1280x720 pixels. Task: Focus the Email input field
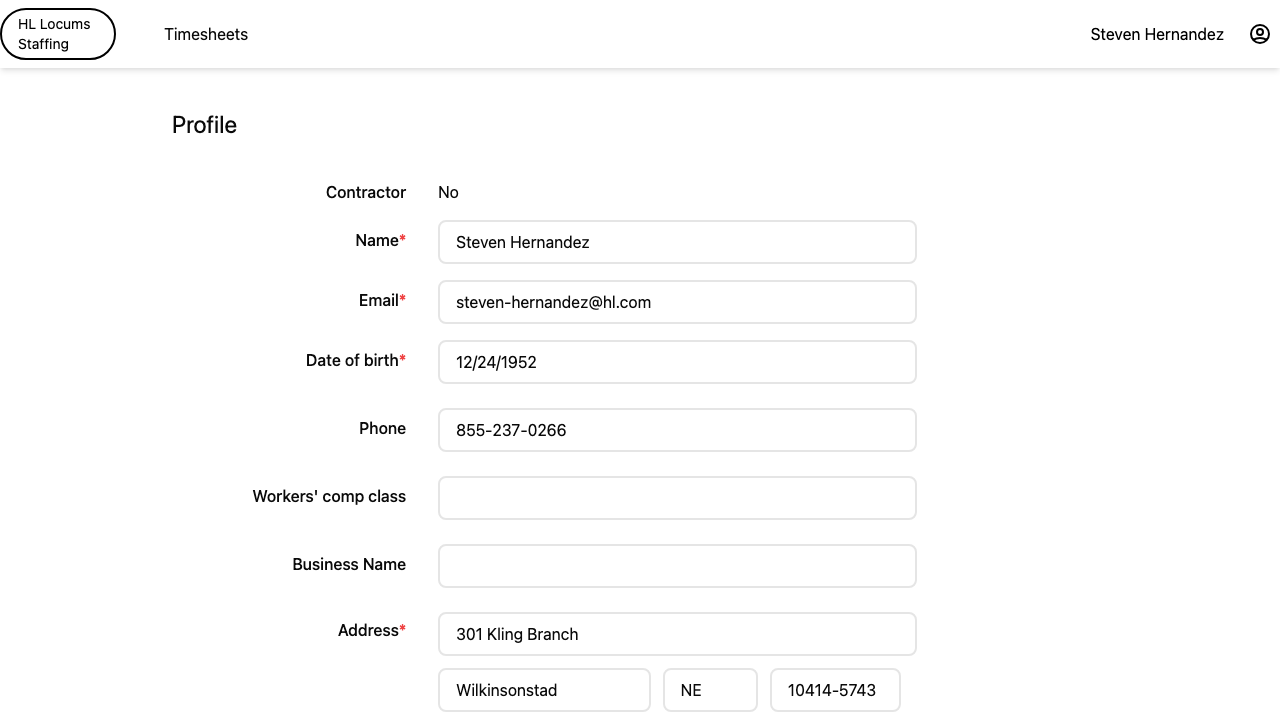point(677,302)
